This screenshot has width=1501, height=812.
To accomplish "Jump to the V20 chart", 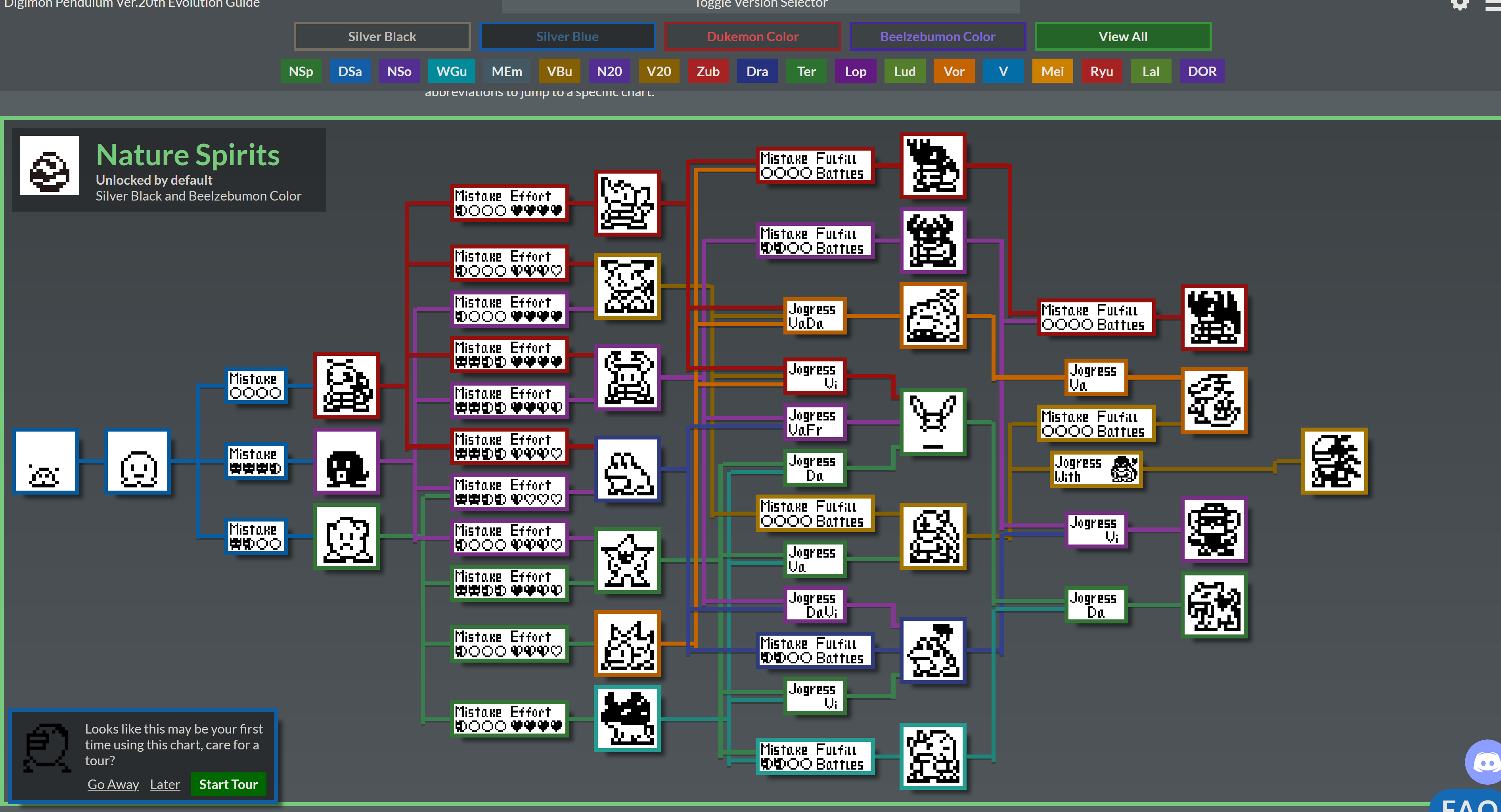I will (x=659, y=71).
